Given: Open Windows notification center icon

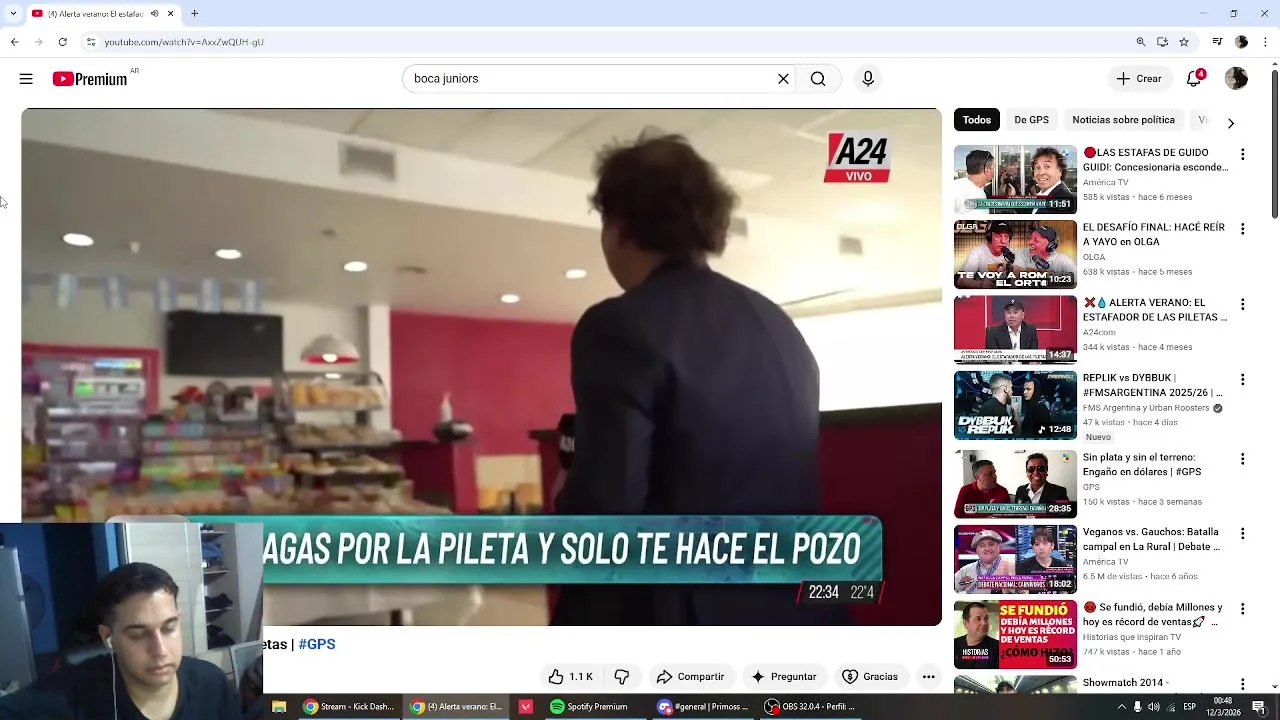Looking at the screenshot, I should pyautogui.click(x=1258, y=706).
